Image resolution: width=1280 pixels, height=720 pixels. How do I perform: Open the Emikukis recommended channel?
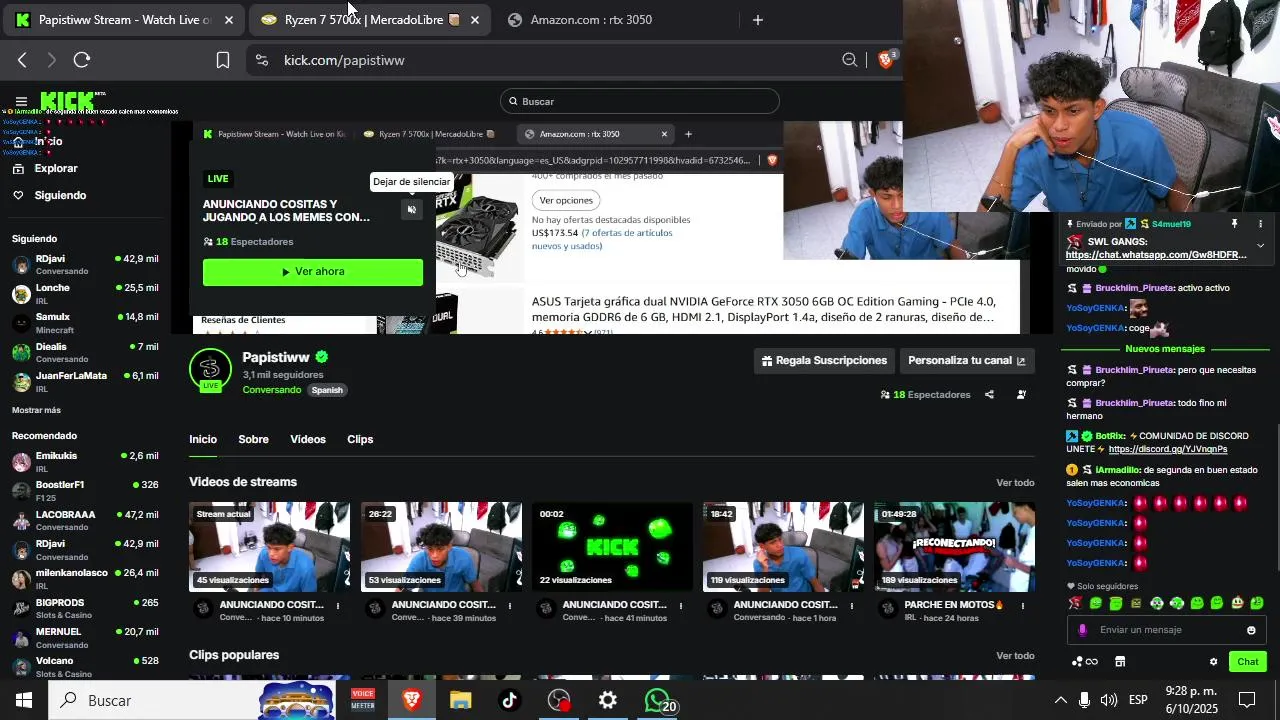(85, 462)
